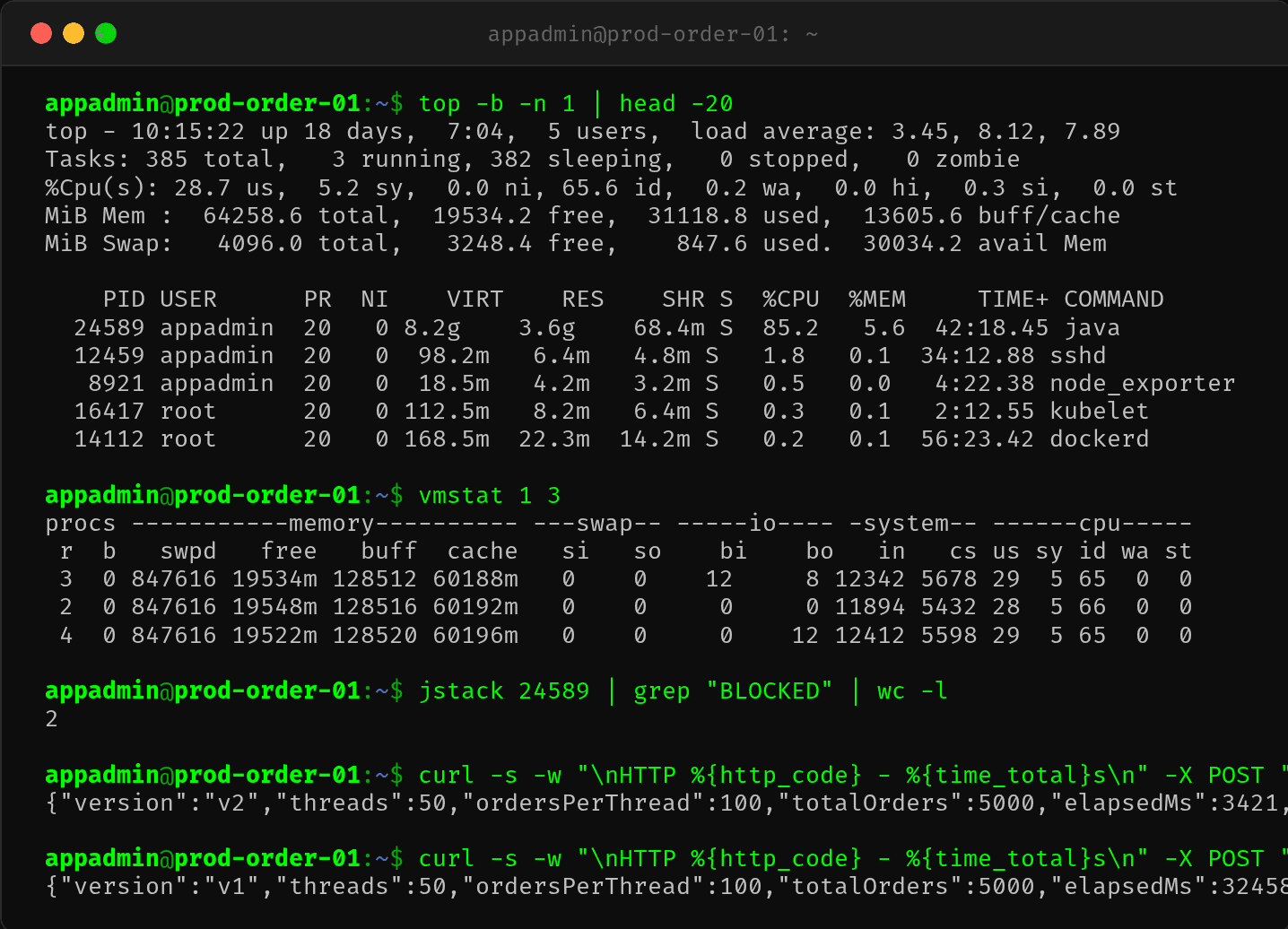Click 'Tasks: 385 total' text
Screen dimensions: 1288x929
(x=160, y=160)
